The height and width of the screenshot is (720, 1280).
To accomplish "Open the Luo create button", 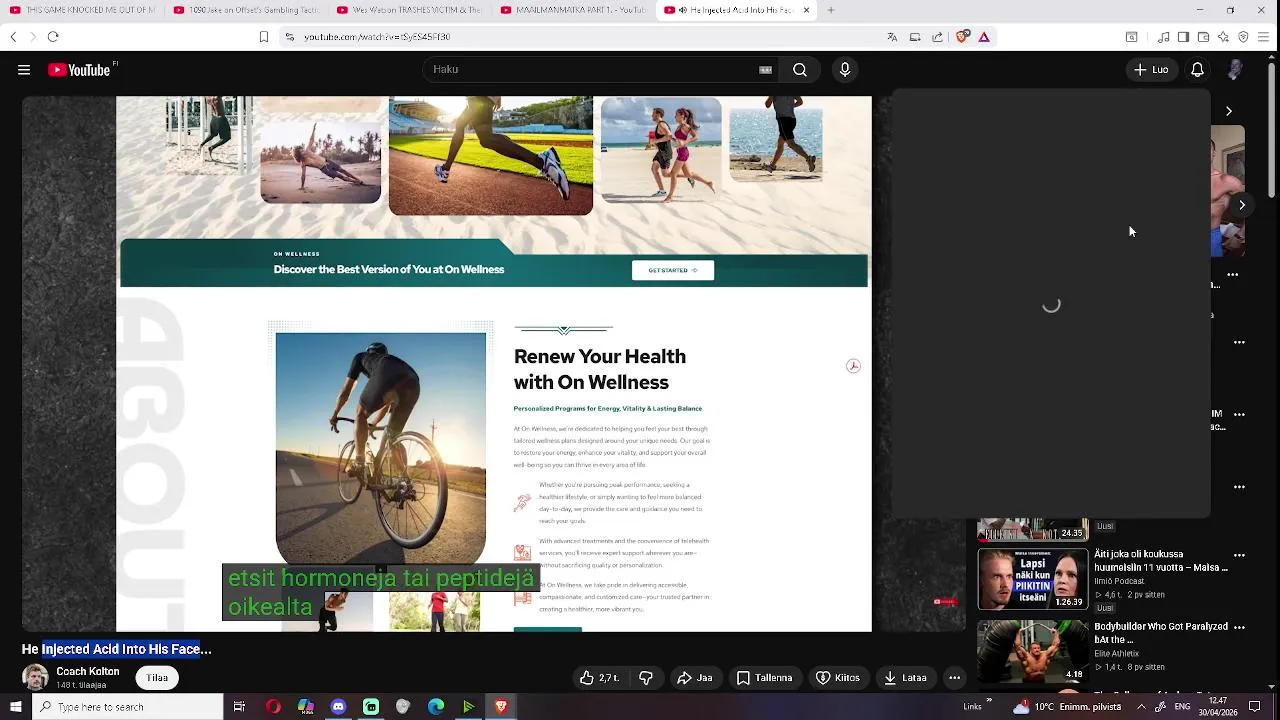I will pyautogui.click(x=1150, y=70).
